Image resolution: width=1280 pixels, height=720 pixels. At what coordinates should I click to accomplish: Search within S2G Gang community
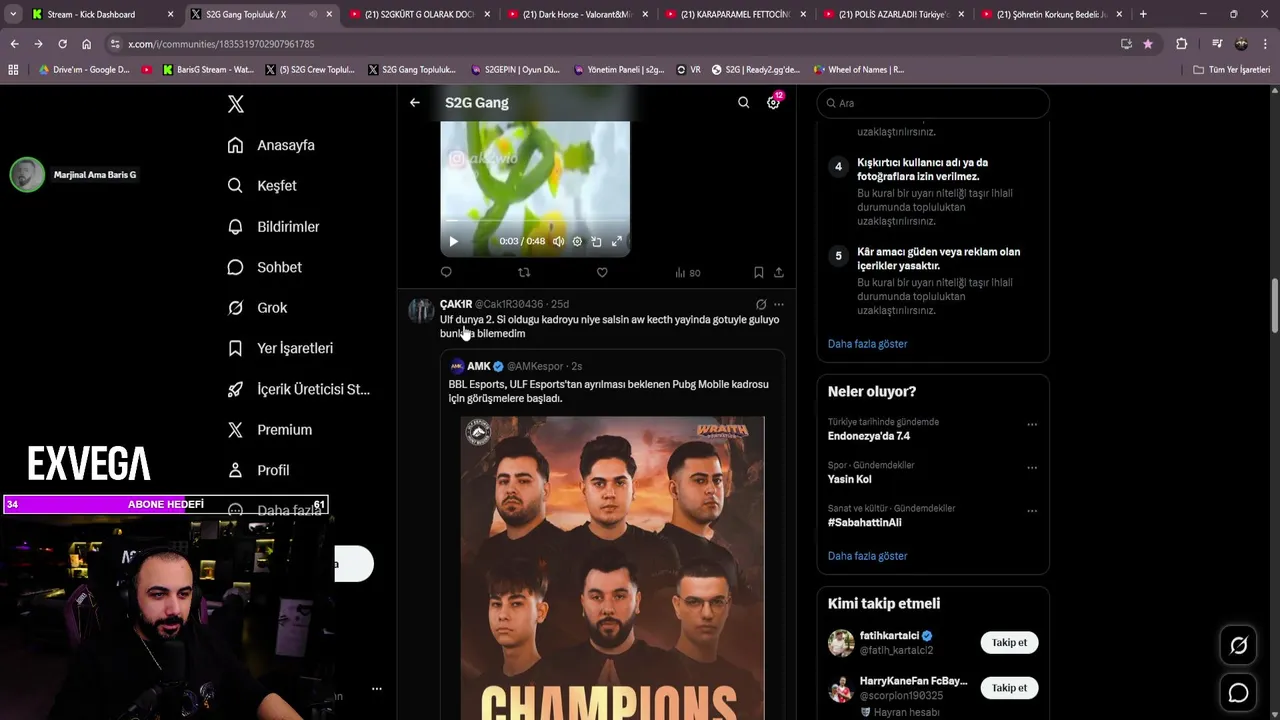pyautogui.click(x=743, y=103)
